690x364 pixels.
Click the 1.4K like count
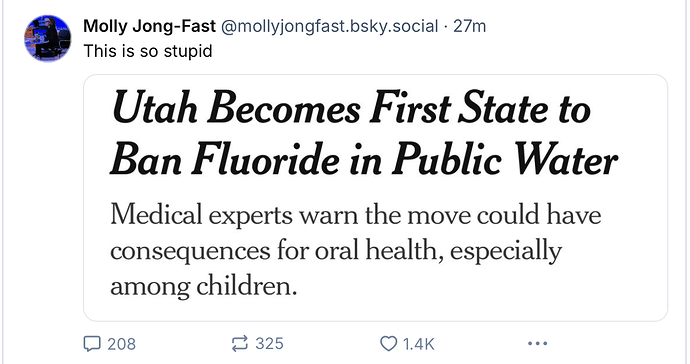pyautogui.click(x=418, y=344)
